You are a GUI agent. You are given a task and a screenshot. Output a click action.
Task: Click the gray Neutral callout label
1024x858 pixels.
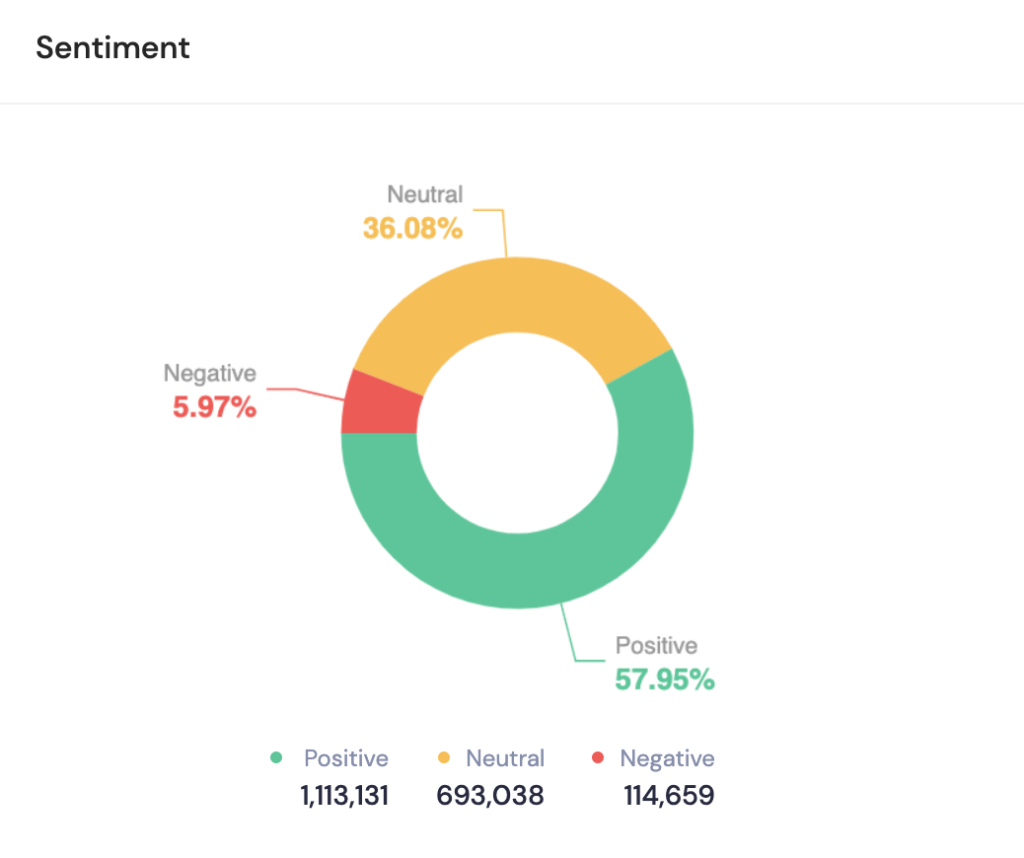425,194
